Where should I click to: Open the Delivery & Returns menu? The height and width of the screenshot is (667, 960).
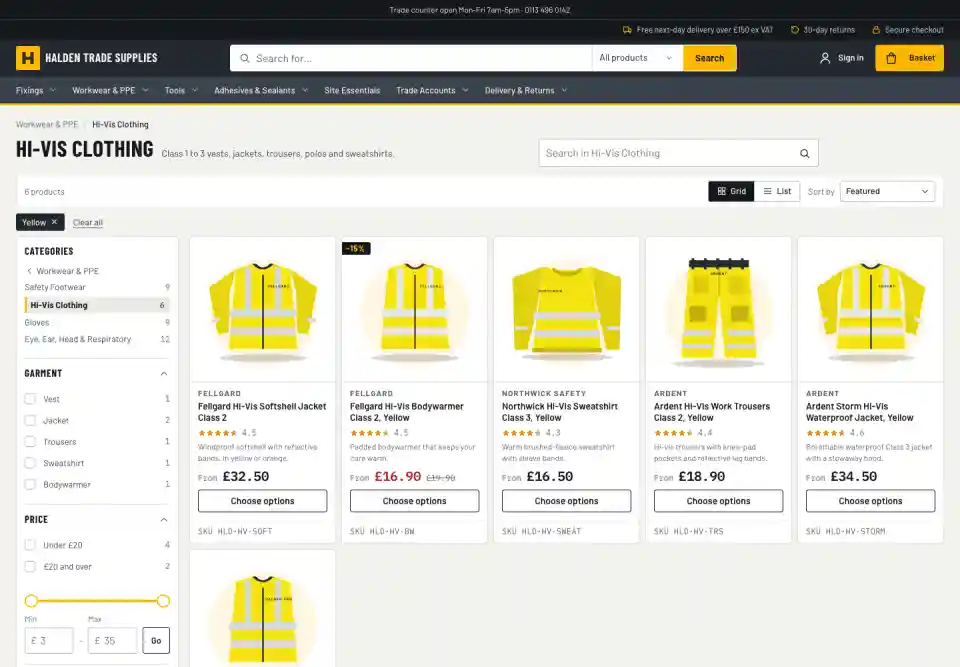tap(527, 91)
